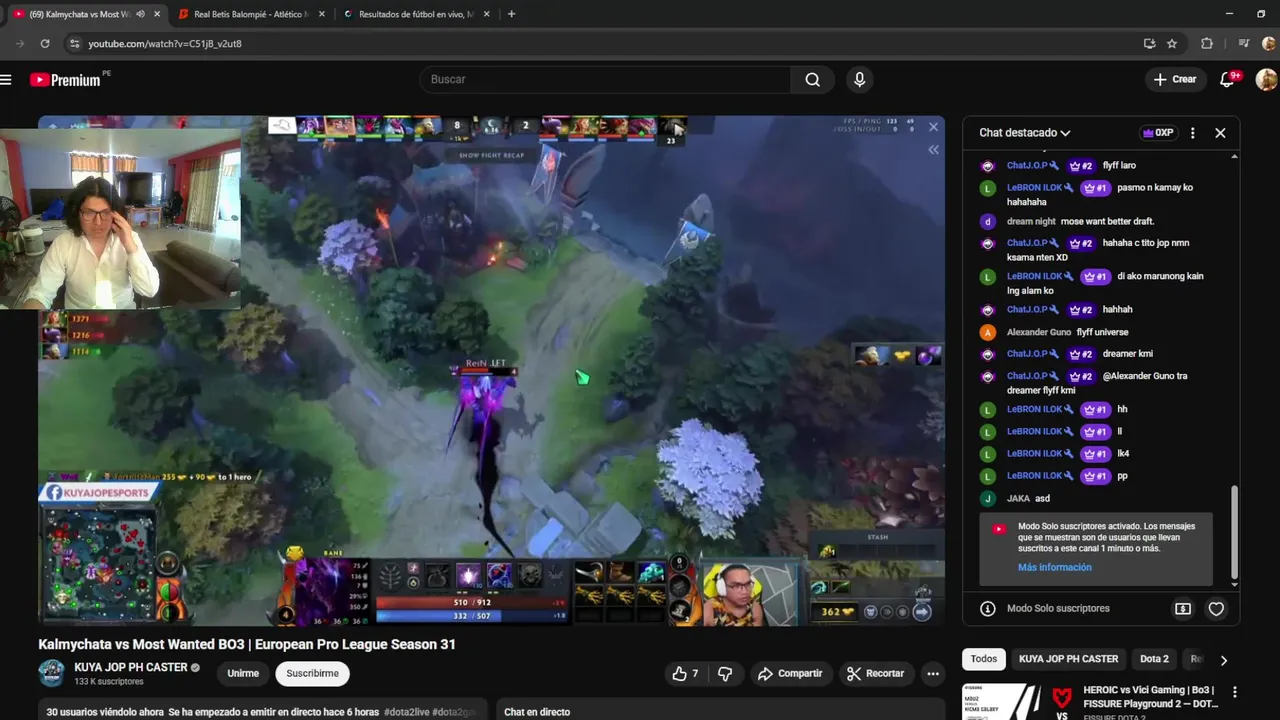Open options for HEROIC vs Vici Gaming video
This screenshot has width=1280, height=720.
1235,692
